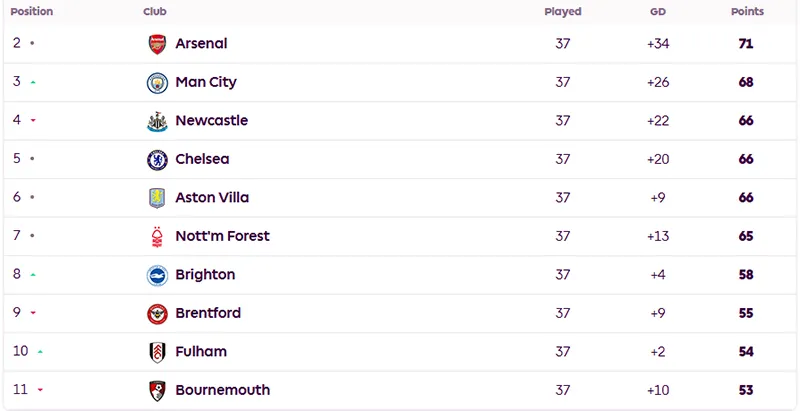Open the Arsenal club name link
The width and height of the screenshot is (800, 411).
pos(201,43)
